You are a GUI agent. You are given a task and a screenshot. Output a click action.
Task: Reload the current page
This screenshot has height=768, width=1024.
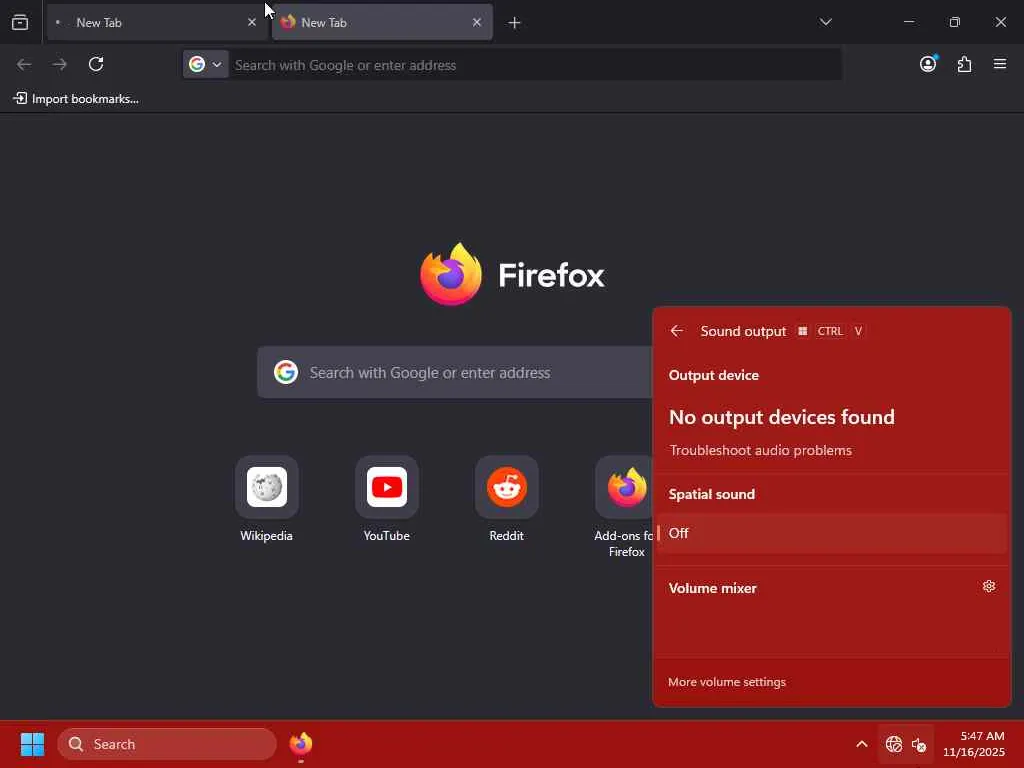(96, 64)
